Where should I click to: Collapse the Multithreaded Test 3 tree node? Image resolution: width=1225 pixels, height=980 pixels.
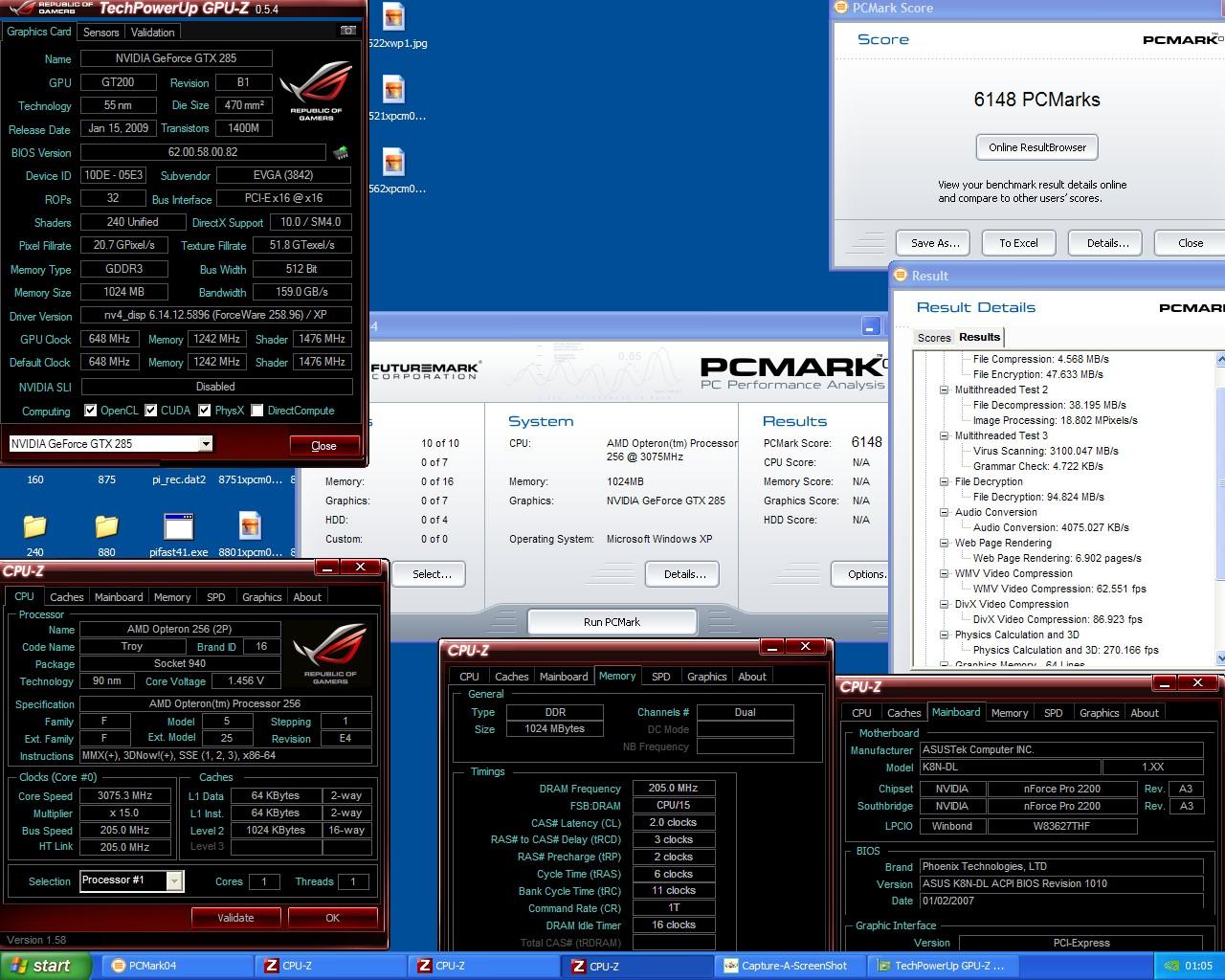click(x=944, y=435)
